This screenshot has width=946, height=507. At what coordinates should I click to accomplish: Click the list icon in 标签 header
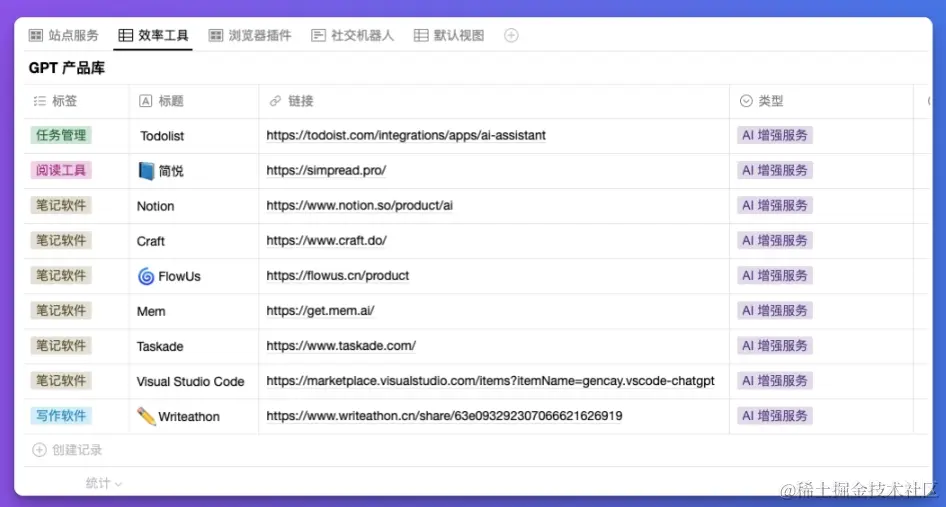coord(39,101)
